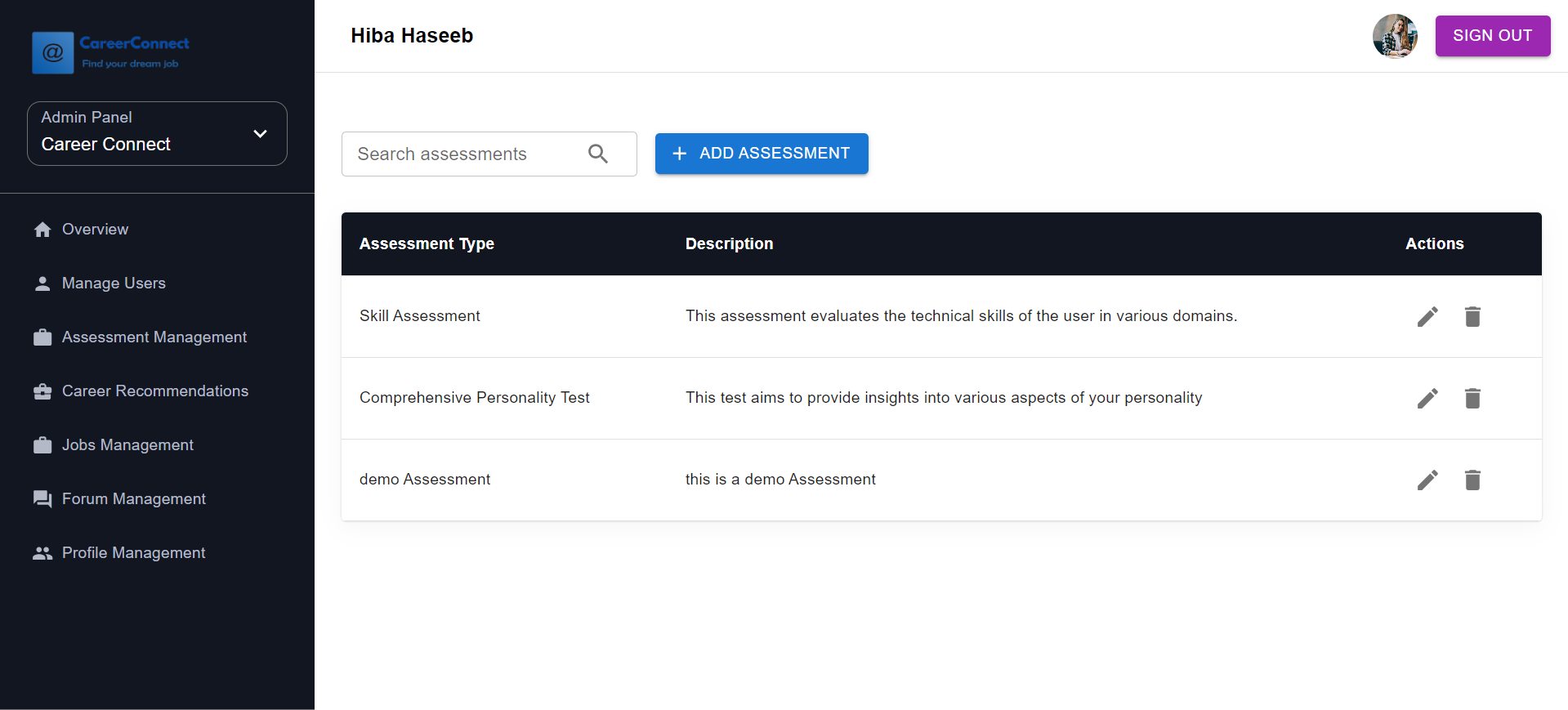This screenshot has width=1568, height=710.
Task: Select 'Comprehensive Personality Test' cell text
Action: [475, 398]
